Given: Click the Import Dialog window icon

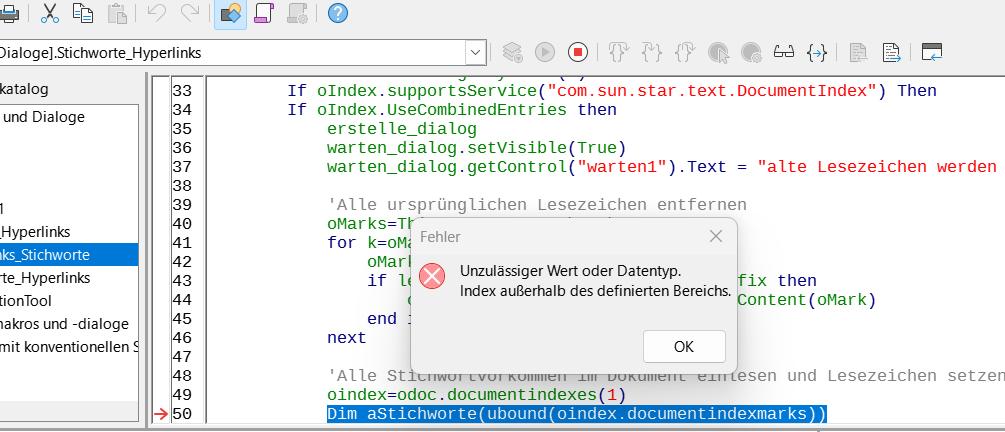Looking at the screenshot, I should (x=932, y=52).
